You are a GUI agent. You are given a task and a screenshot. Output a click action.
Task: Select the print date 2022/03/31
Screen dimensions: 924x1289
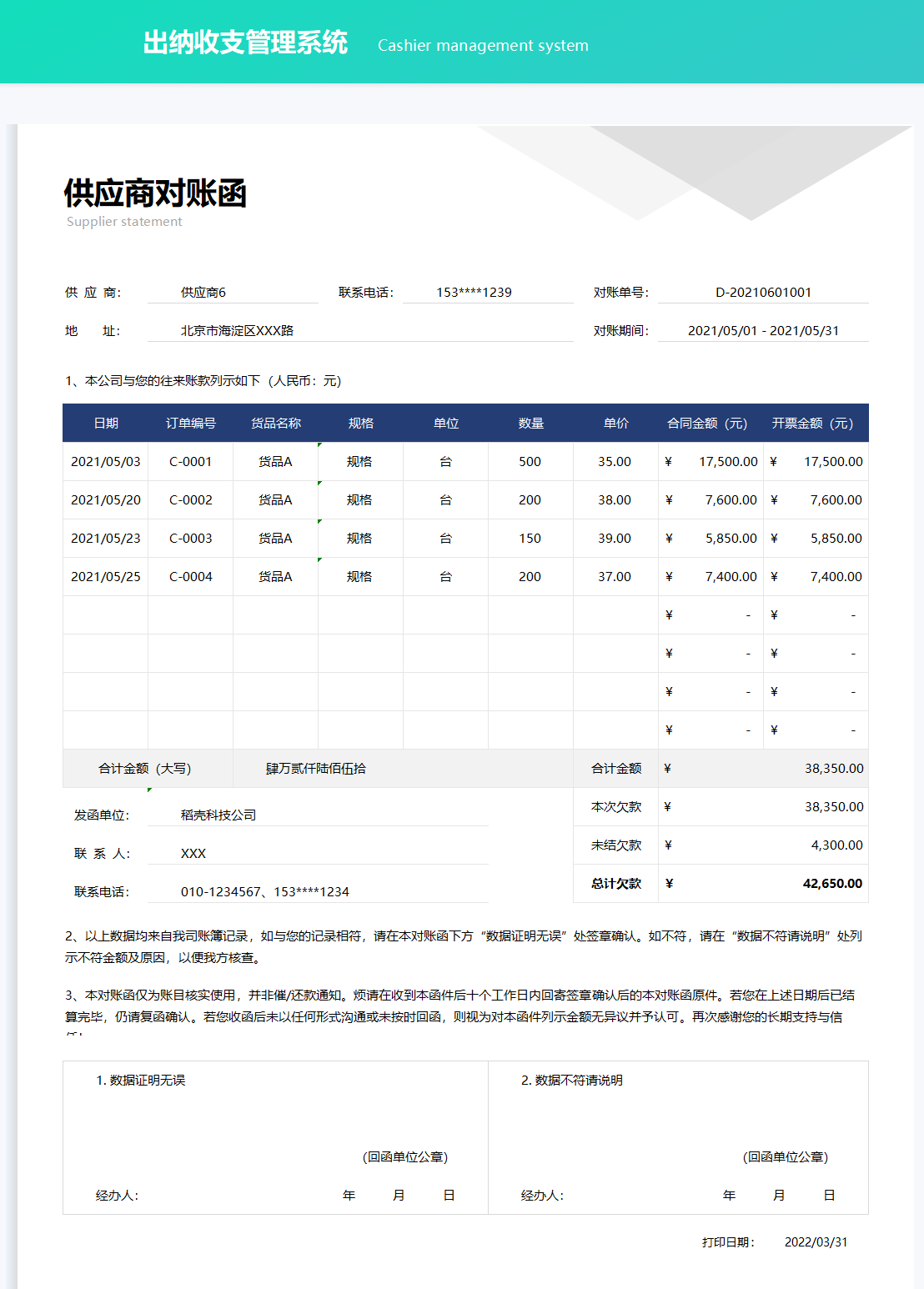pos(817,1242)
